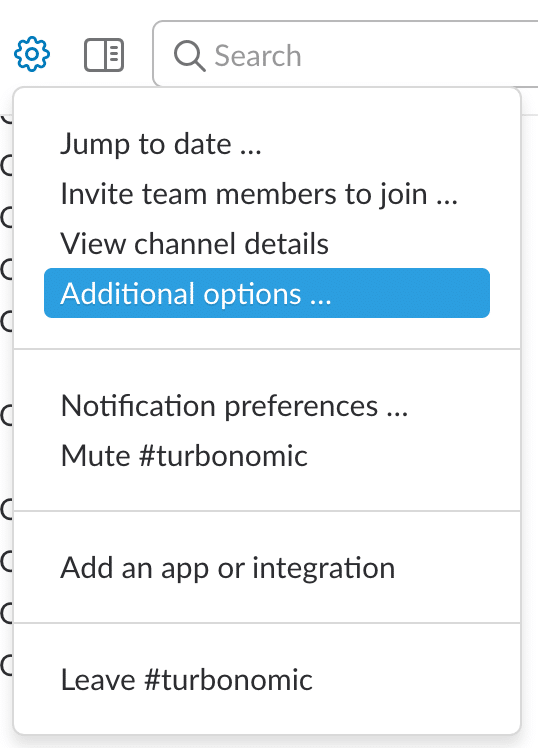Viewport: 538px width, 748px height.
Task: Pick the integration menu entry
Action: 228,568
